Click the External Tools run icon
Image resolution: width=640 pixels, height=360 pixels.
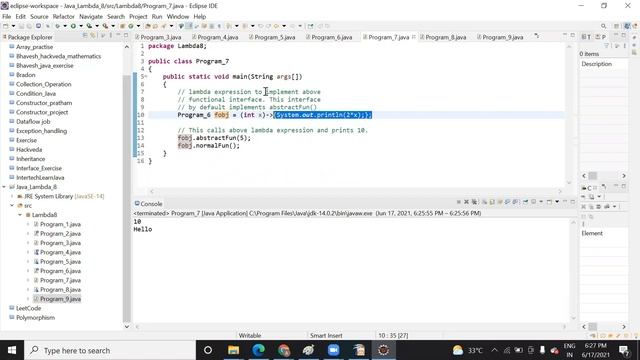coord(106,26)
